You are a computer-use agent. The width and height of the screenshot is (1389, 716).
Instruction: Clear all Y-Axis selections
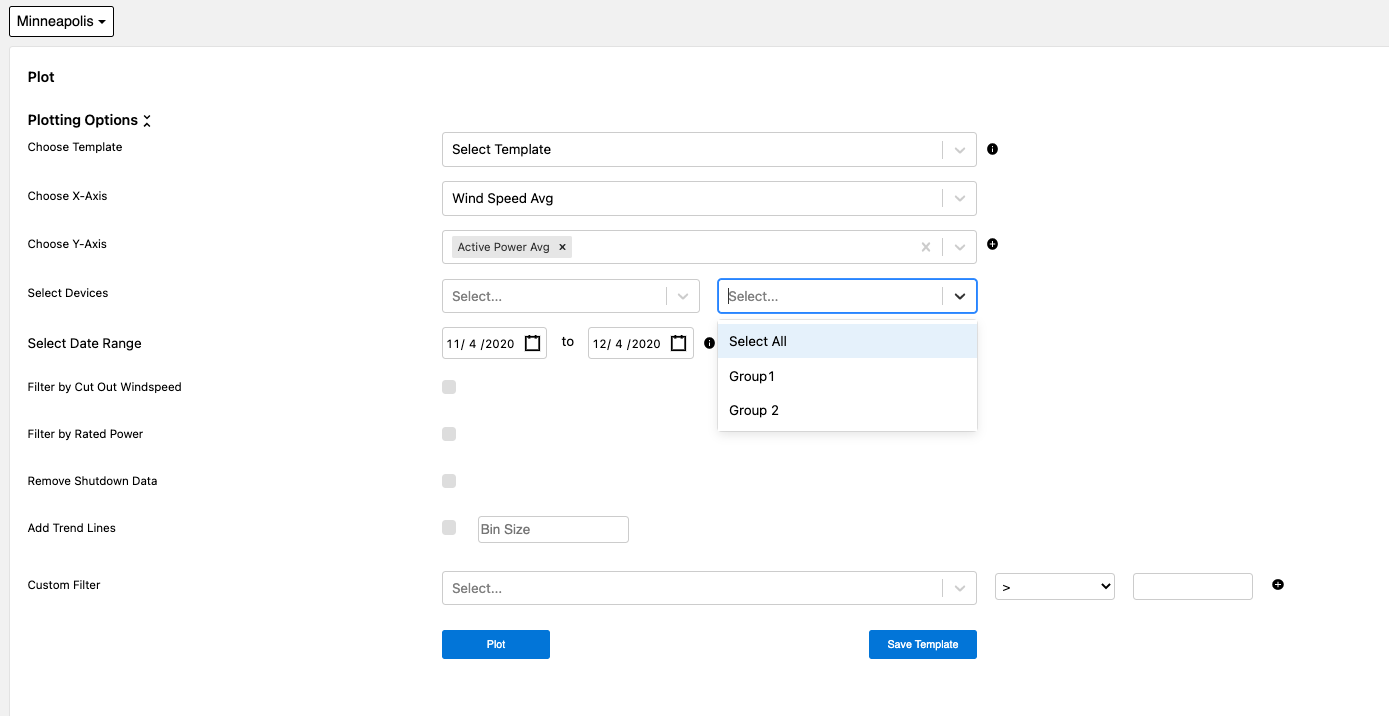coord(925,247)
